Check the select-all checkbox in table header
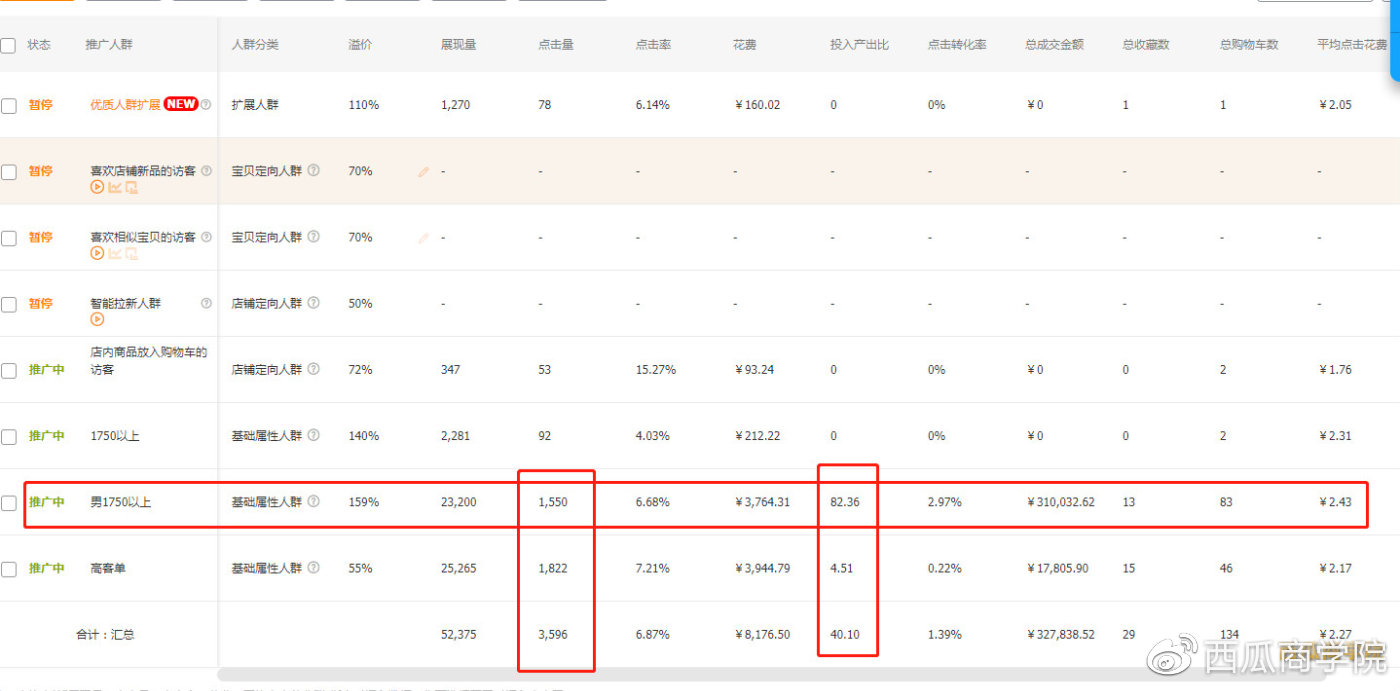This screenshot has width=1400, height=691. 8,45
